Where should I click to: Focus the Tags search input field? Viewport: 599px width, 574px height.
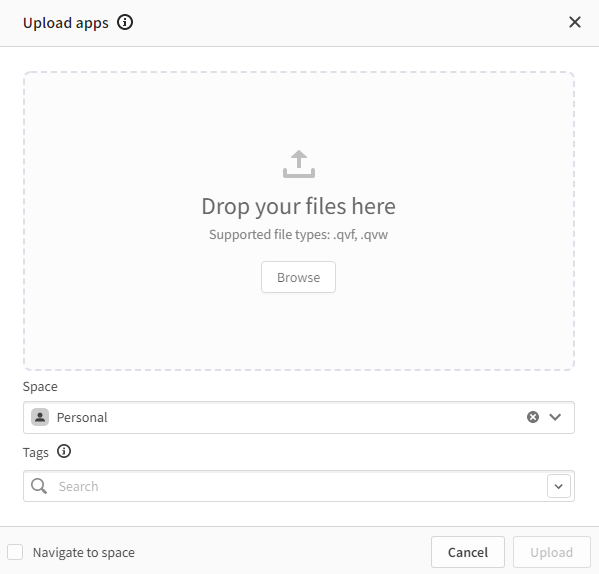[x=299, y=486]
